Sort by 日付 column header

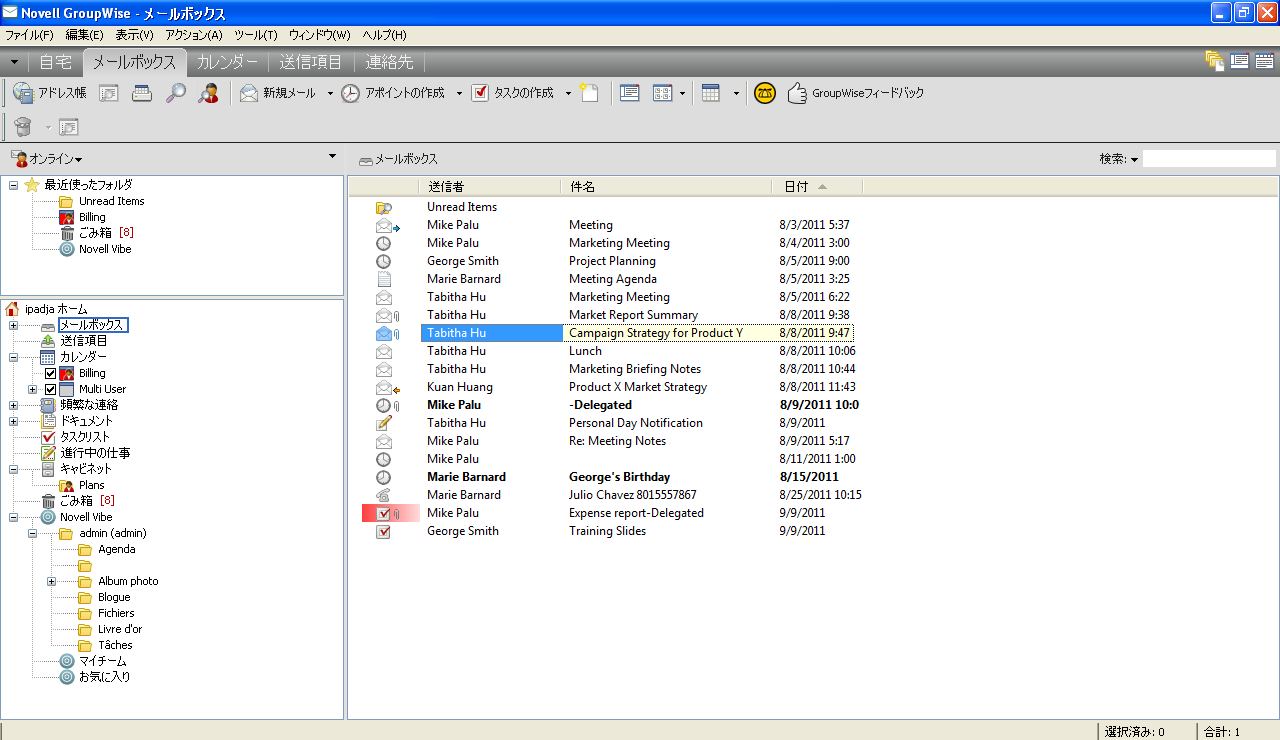817,187
